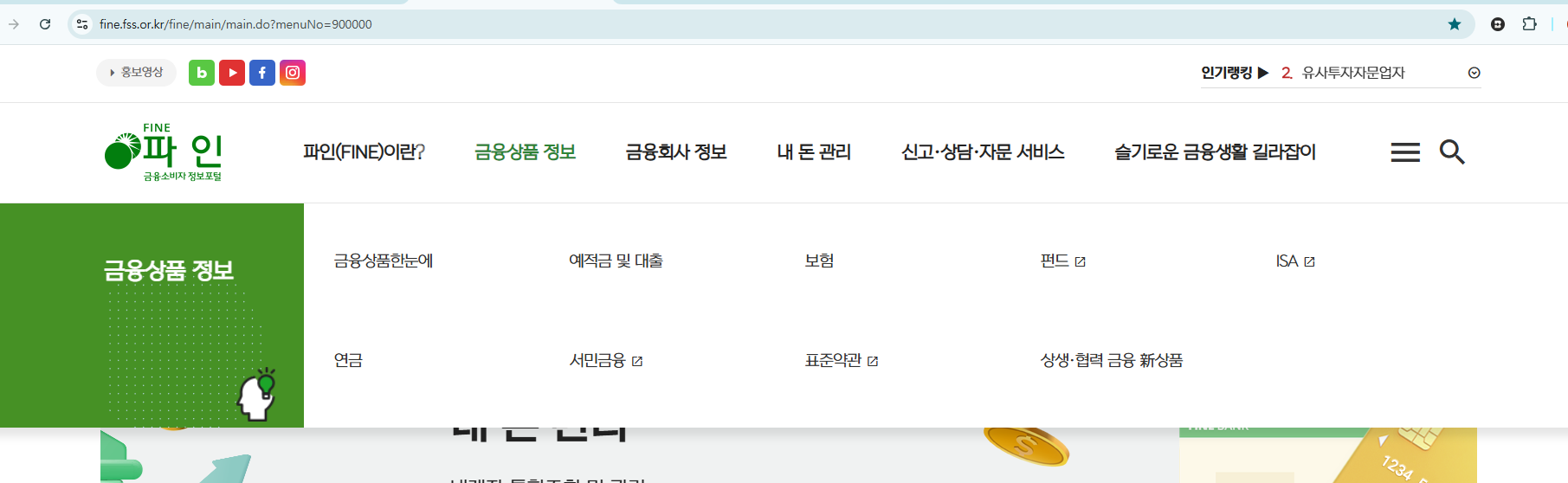The height and width of the screenshot is (483, 1568).
Task: Open the browser extensions puzzle icon
Action: tap(1530, 24)
